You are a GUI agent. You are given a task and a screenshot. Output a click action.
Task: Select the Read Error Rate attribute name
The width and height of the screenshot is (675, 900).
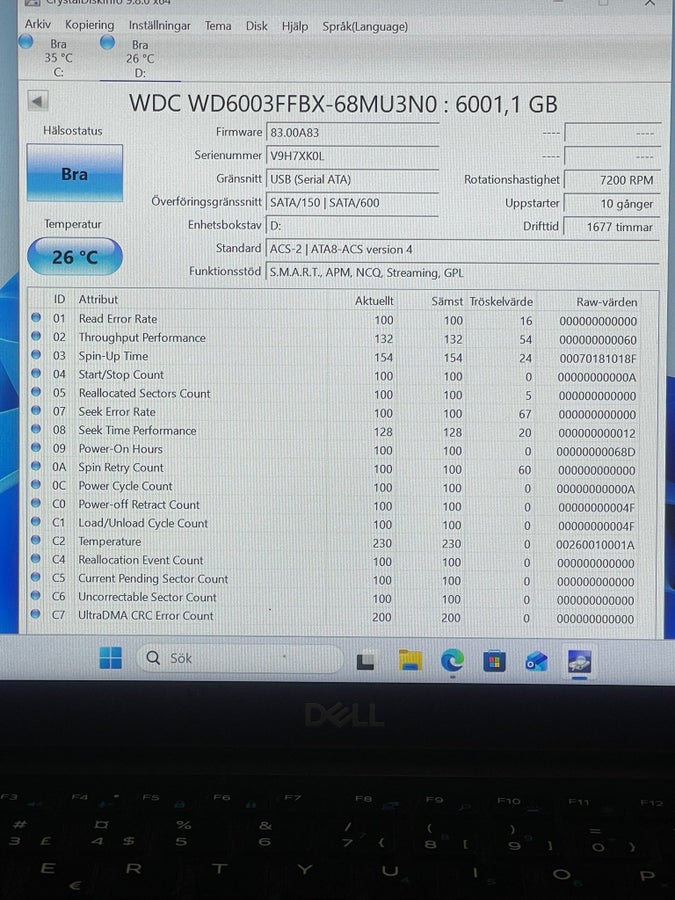coord(118,319)
